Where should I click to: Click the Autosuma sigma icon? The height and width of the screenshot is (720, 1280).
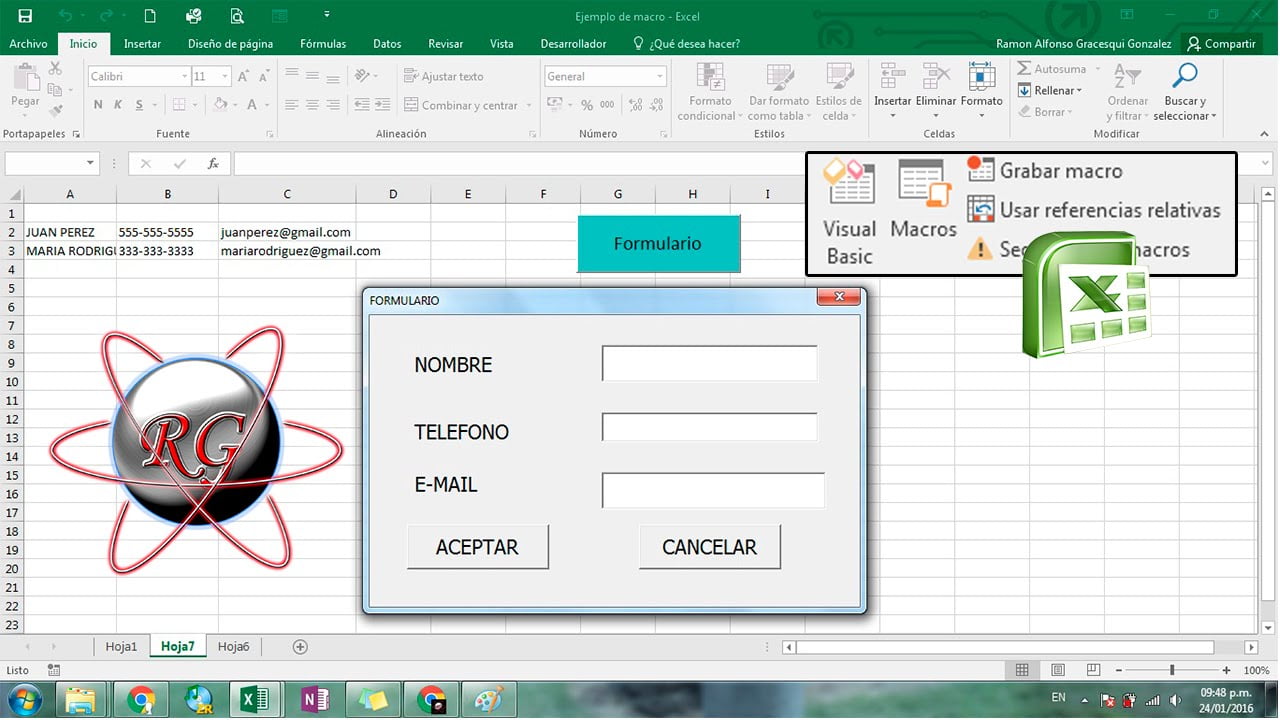click(1024, 69)
